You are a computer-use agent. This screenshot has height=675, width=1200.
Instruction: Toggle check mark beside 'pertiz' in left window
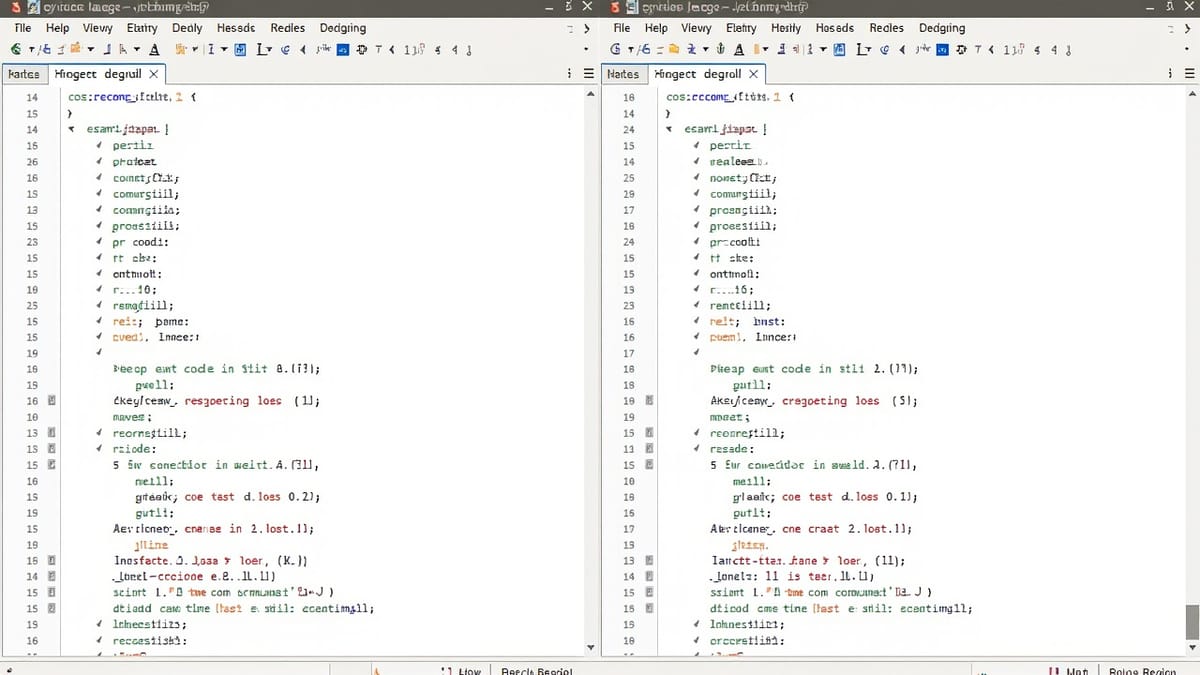[99, 145]
